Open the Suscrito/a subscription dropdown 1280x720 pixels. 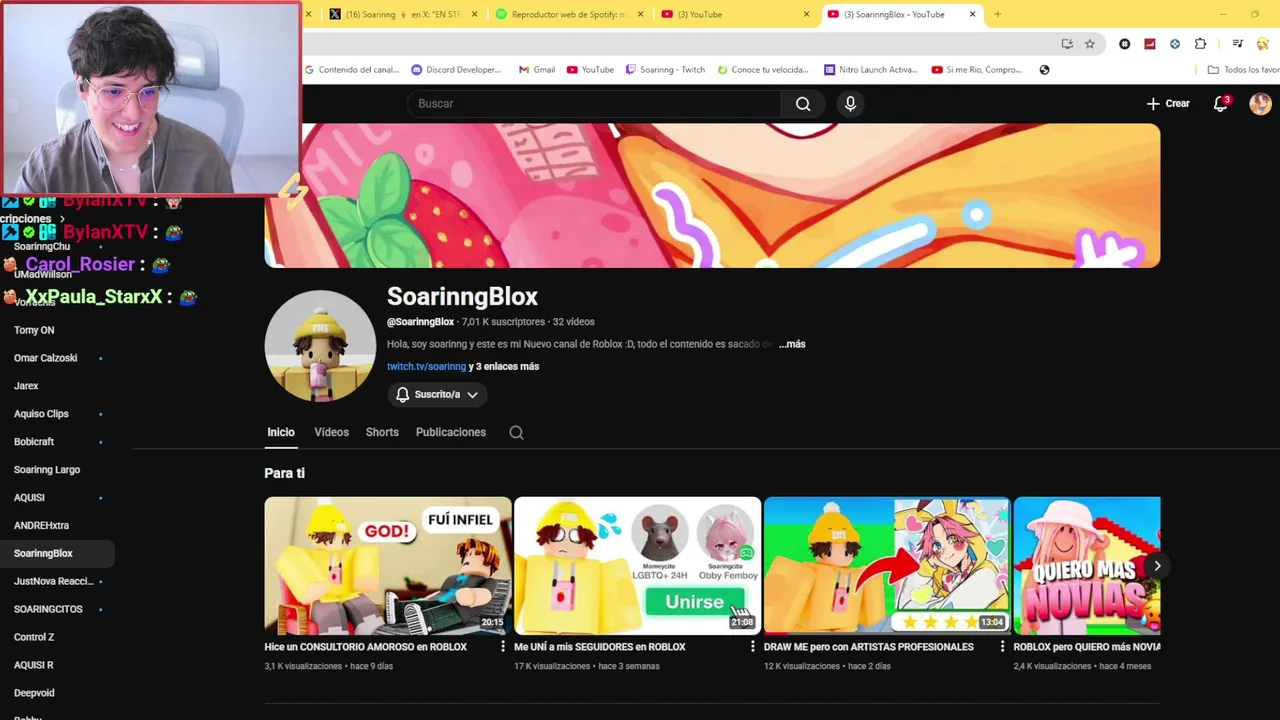[437, 395]
